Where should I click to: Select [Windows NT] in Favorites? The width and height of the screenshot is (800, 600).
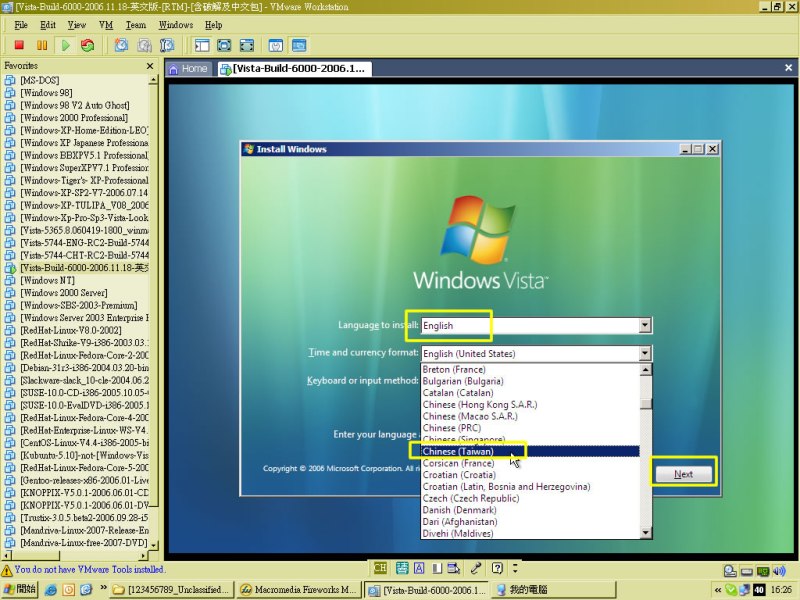[47, 281]
